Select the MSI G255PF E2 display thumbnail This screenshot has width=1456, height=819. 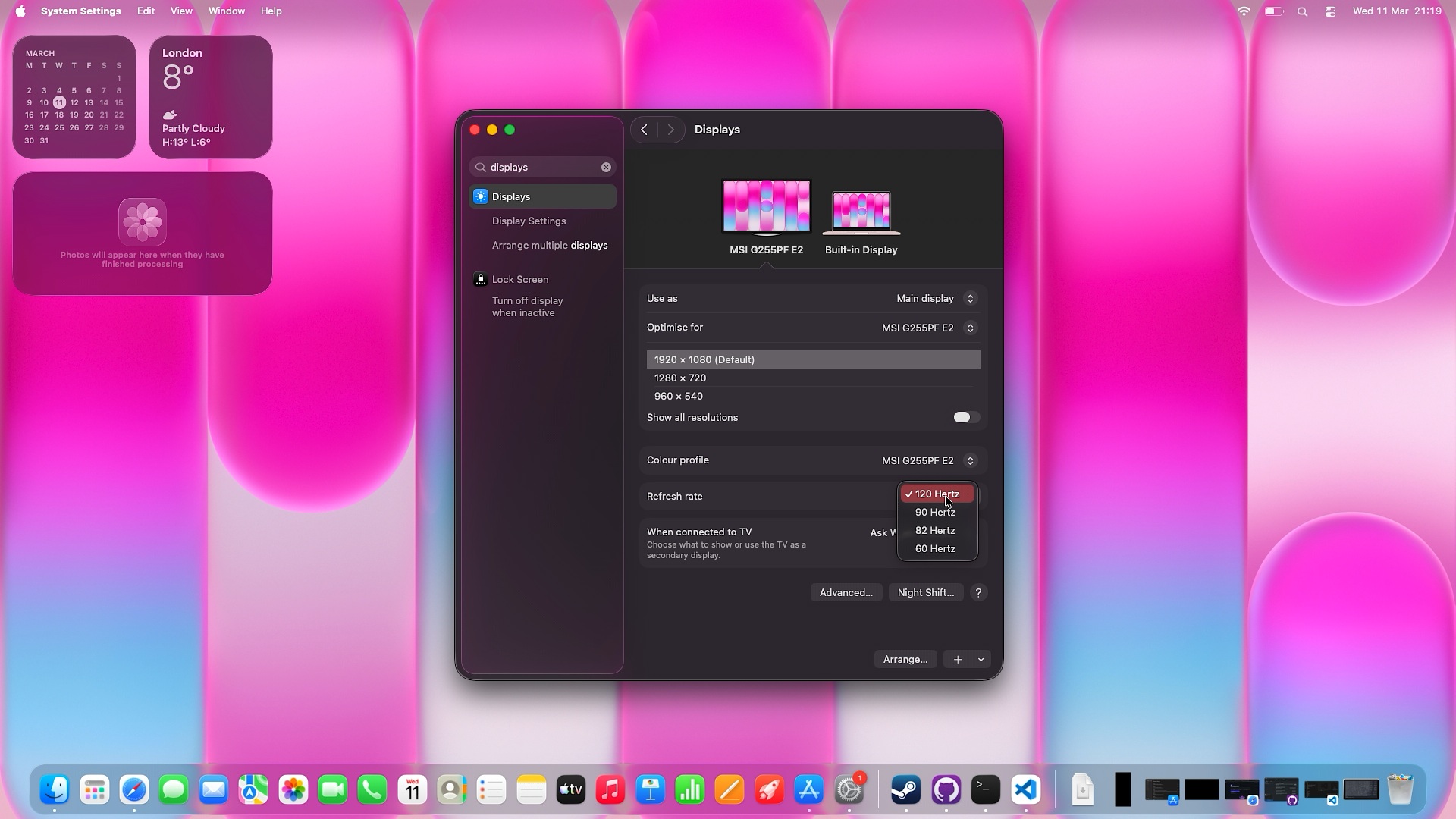point(765,206)
